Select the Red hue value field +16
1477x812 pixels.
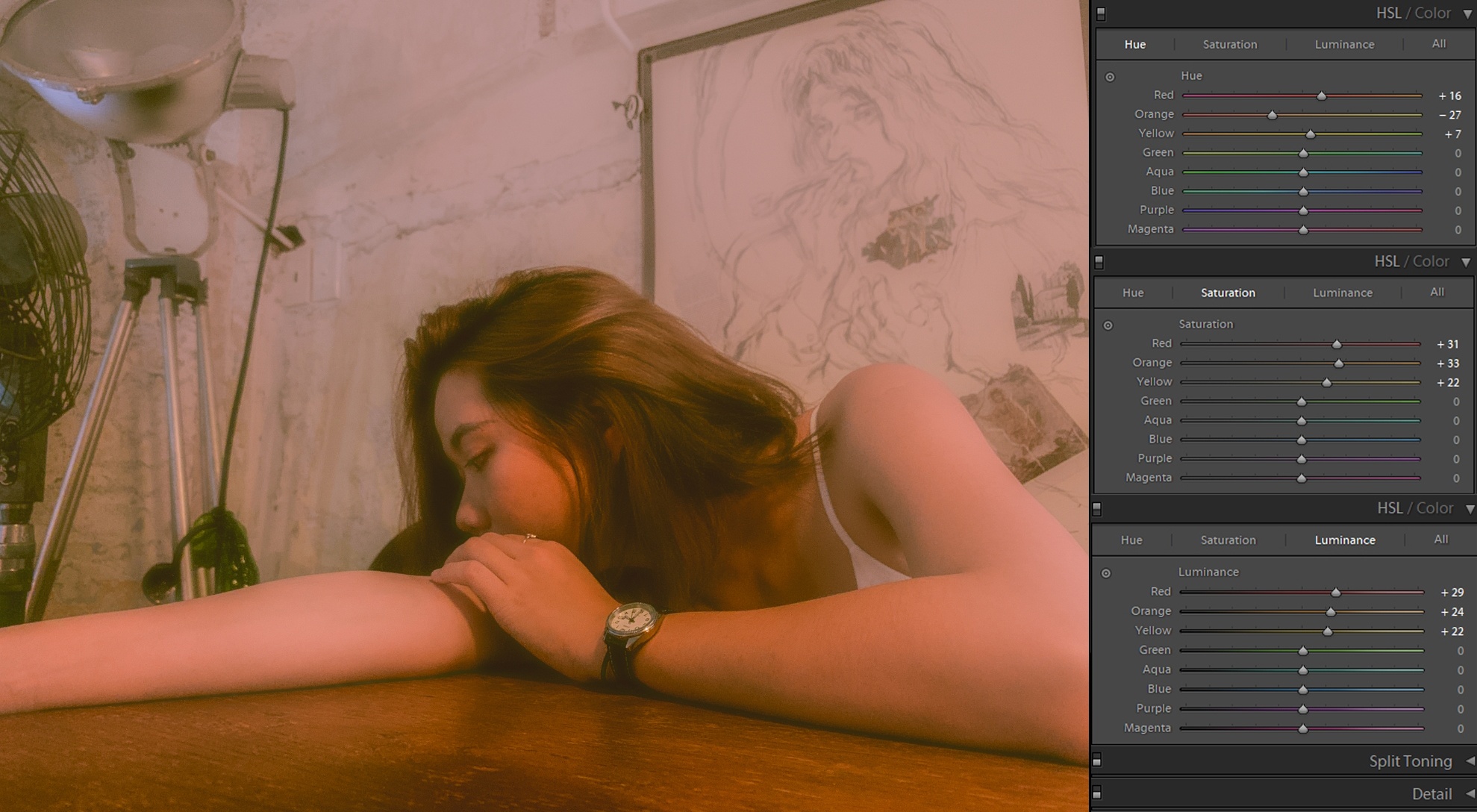(1449, 96)
